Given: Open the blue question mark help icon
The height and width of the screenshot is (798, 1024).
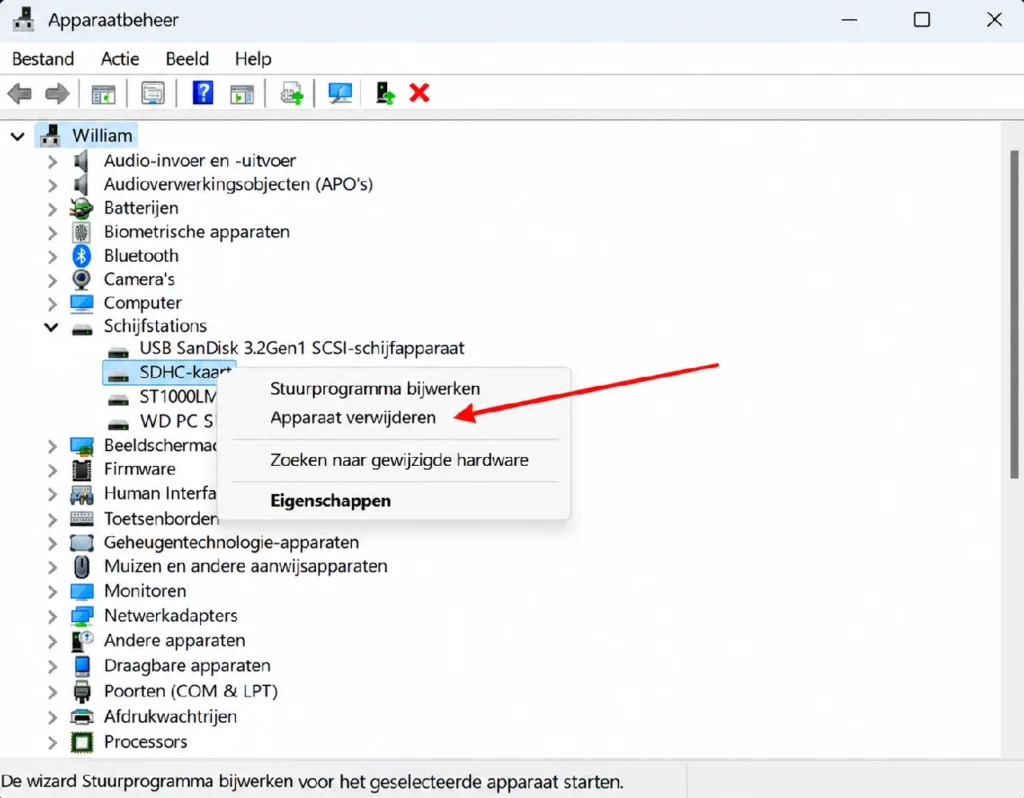Looking at the screenshot, I should (202, 93).
